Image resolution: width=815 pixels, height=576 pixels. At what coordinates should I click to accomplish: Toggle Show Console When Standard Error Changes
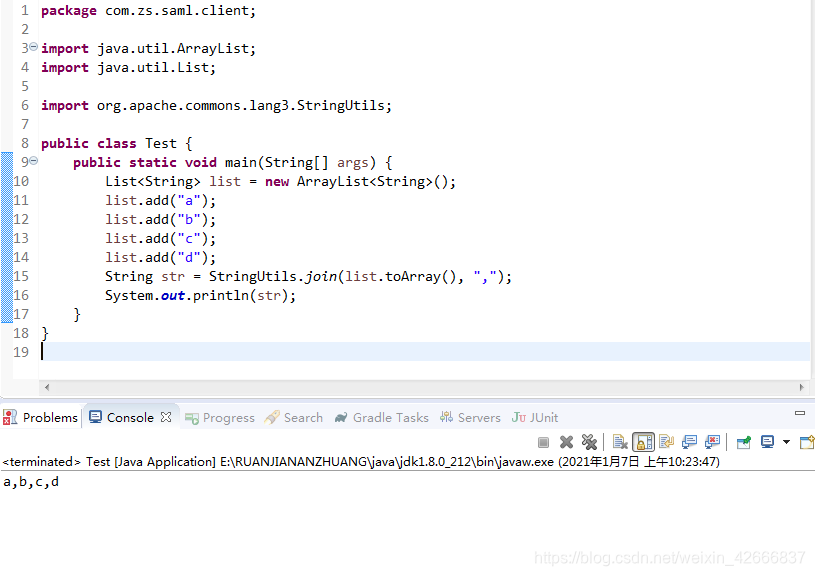pyautogui.click(x=714, y=442)
